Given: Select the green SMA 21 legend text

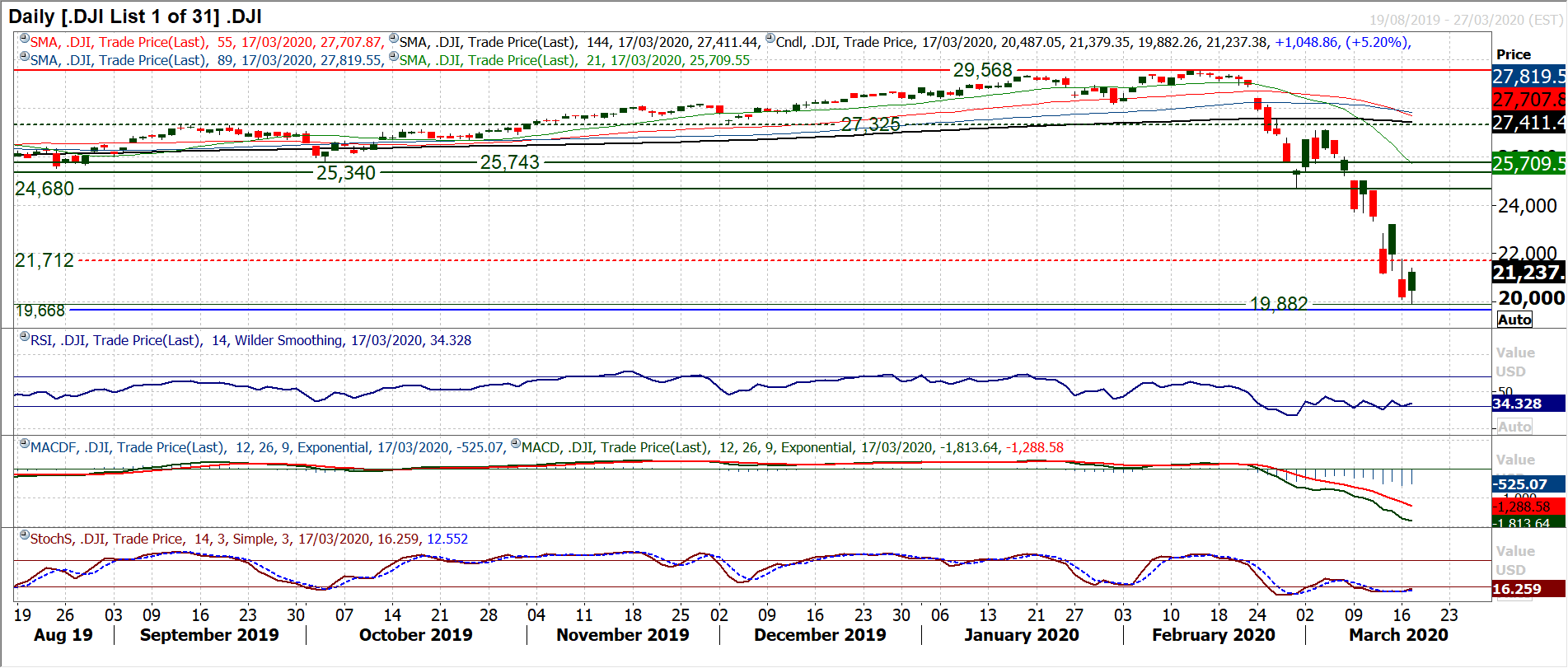Looking at the screenshot, I should point(574,60).
